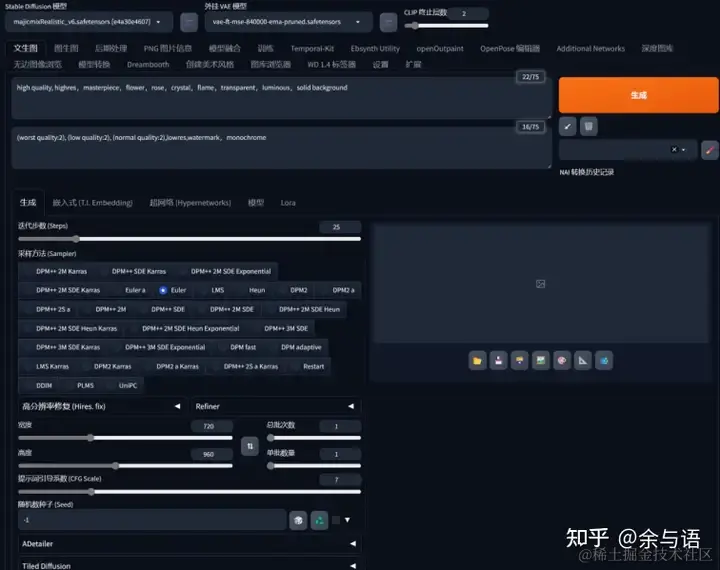Switch to the Lora sub-tab
720x570 pixels.
coord(288,203)
